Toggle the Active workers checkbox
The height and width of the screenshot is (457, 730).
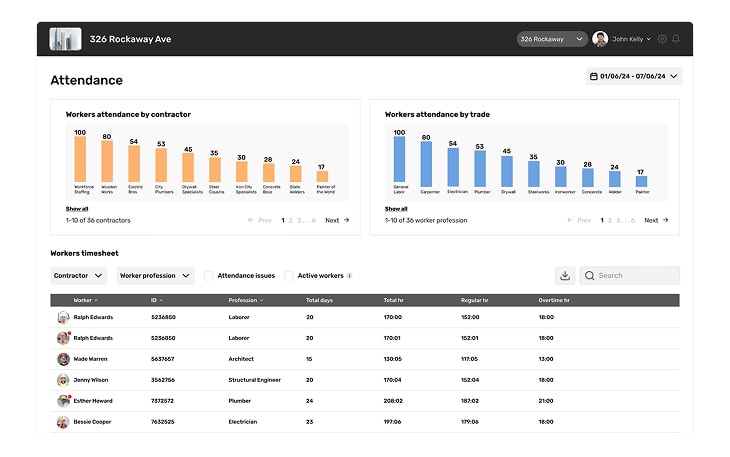pyautogui.click(x=289, y=275)
